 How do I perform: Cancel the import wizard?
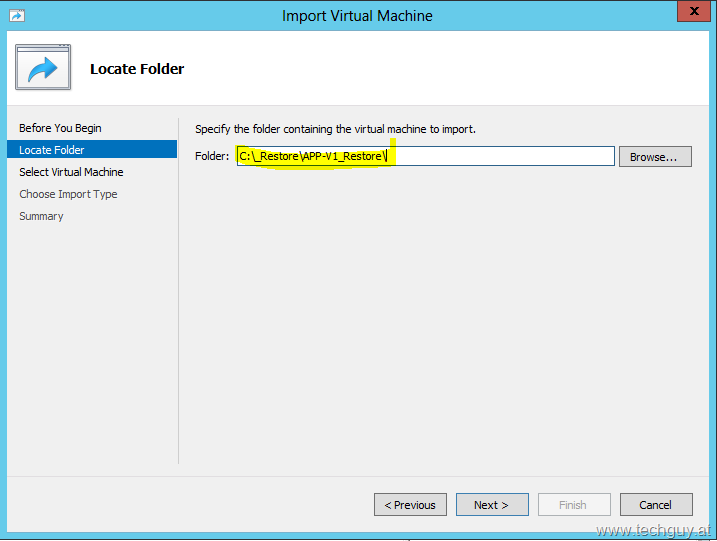pyautogui.click(x=656, y=505)
